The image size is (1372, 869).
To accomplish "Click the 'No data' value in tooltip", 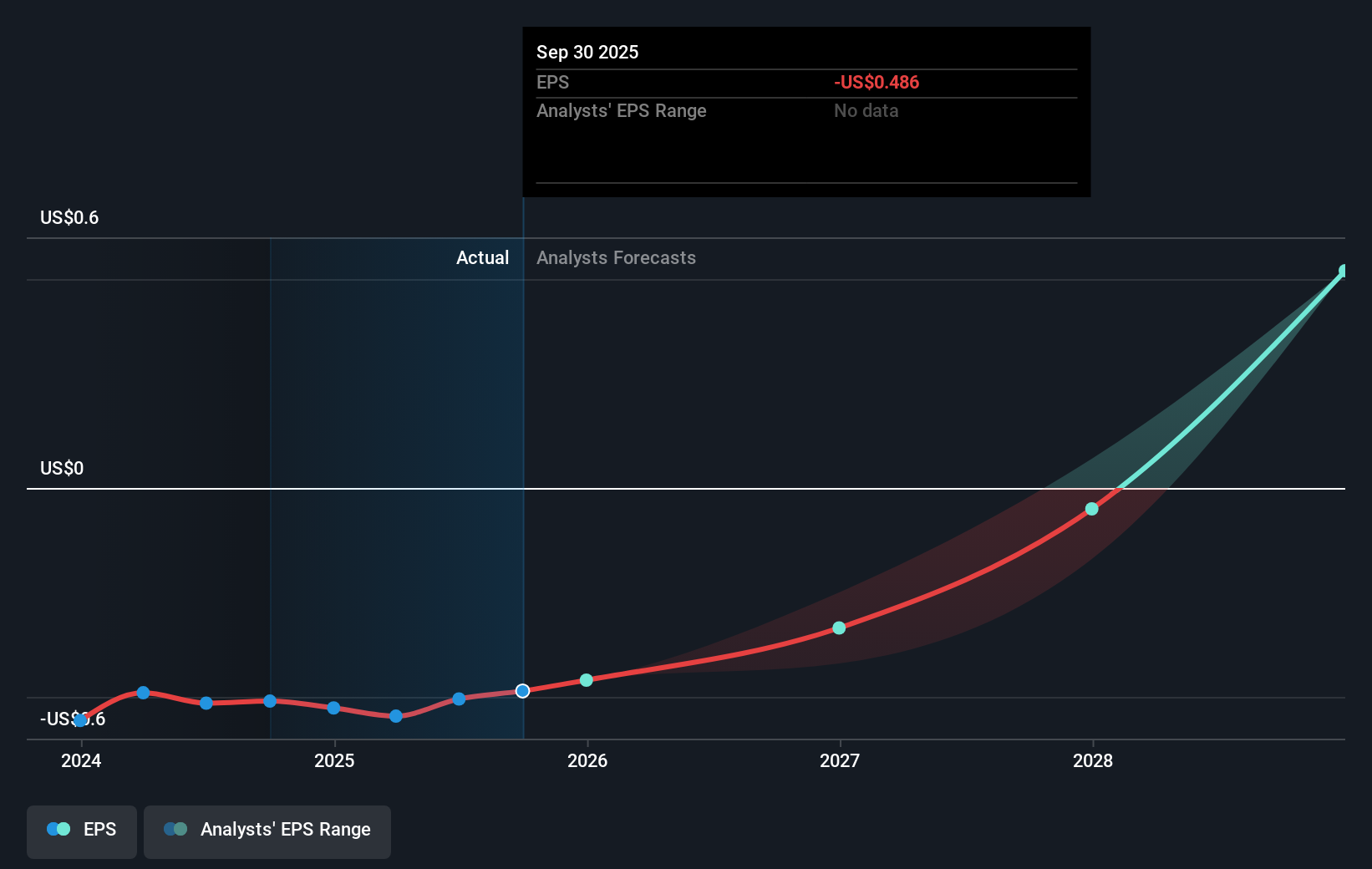I will pyautogui.click(x=866, y=111).
